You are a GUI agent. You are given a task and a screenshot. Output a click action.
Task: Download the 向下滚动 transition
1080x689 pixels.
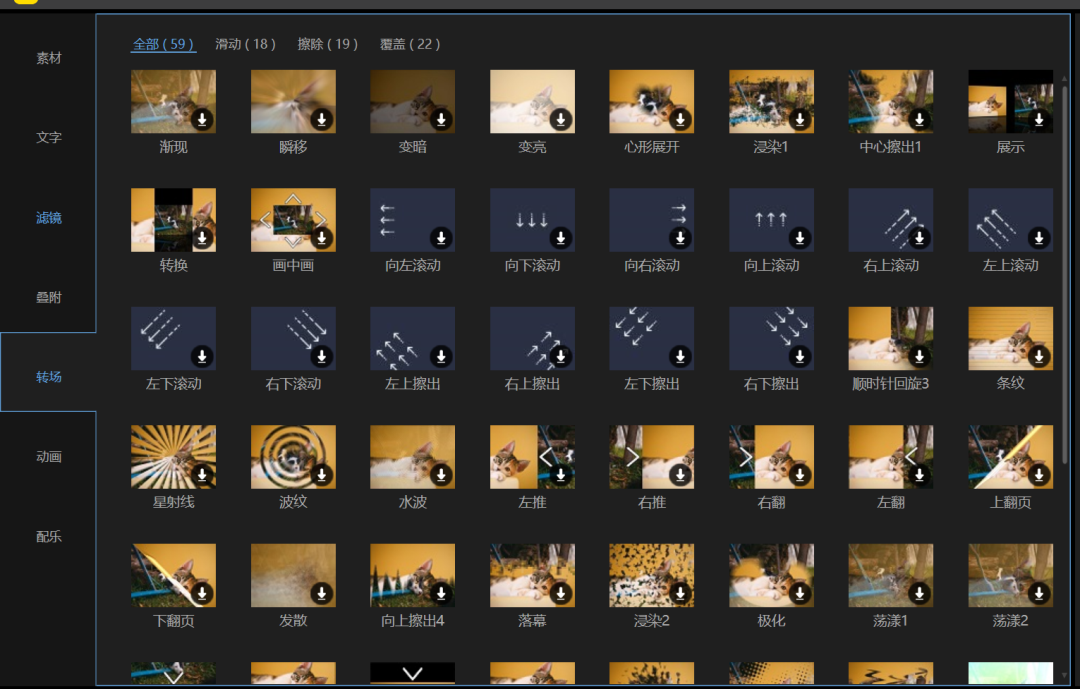coord(561,238)
